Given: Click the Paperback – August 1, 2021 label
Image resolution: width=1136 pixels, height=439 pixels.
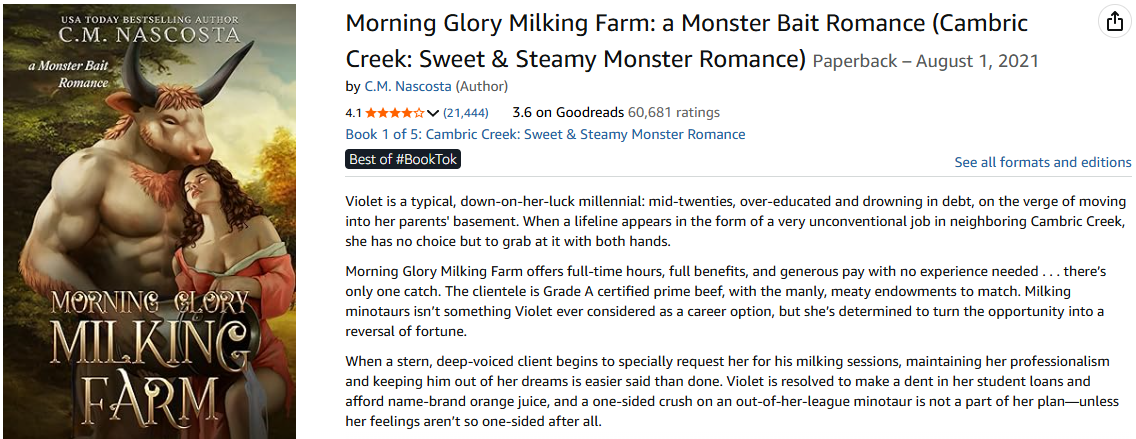Looking at the screenshot, I should click(x=925, y=61).
